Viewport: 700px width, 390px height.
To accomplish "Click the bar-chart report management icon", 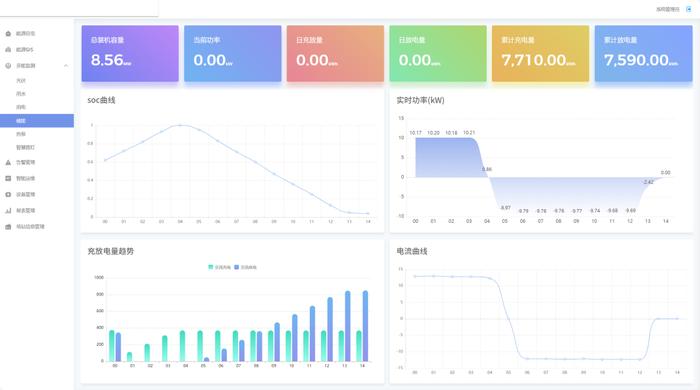I will point(8,211).
